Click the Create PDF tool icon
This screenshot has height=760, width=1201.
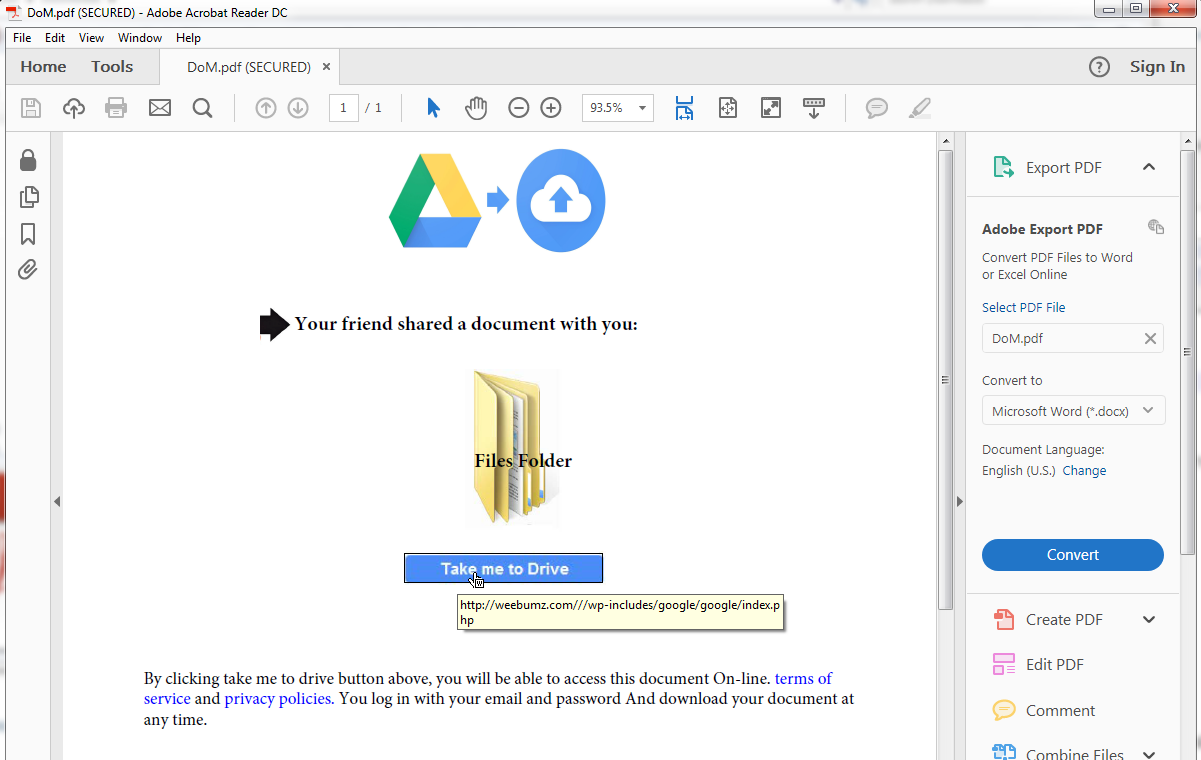tap(1004, 620)
